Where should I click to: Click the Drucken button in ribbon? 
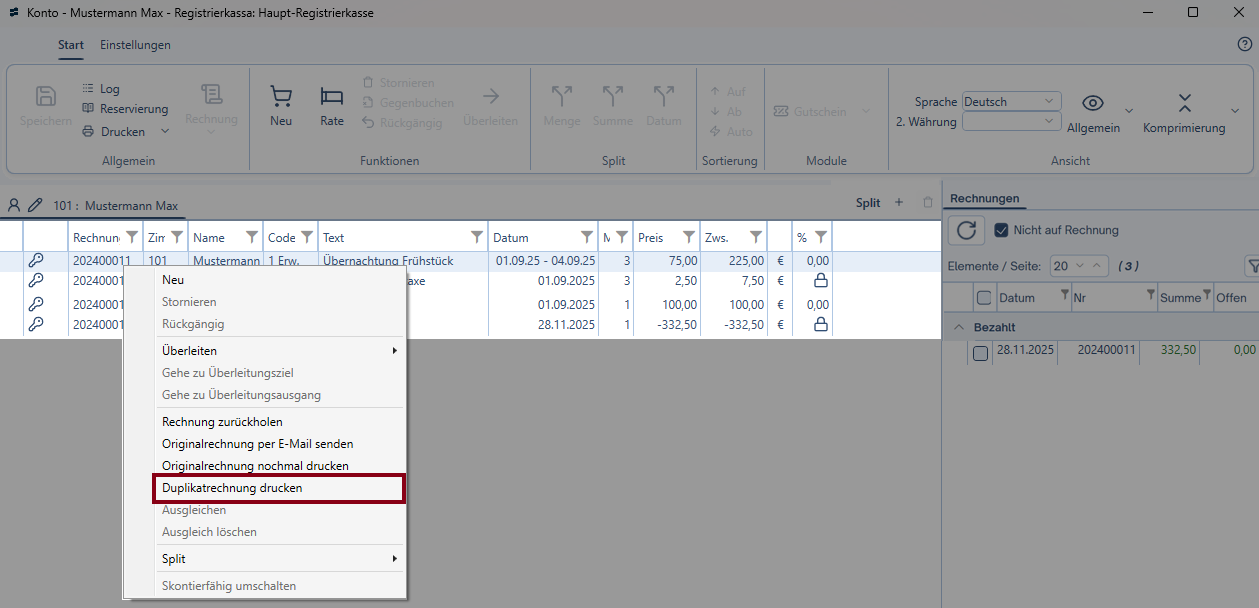click(x=122, y=131)
